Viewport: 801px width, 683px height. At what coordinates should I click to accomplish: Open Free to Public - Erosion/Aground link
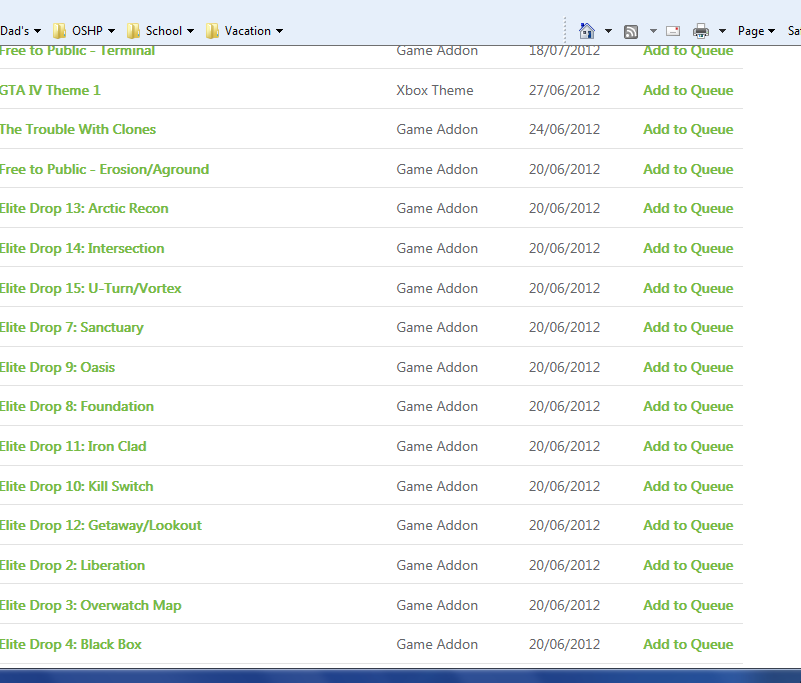[104, 170]
